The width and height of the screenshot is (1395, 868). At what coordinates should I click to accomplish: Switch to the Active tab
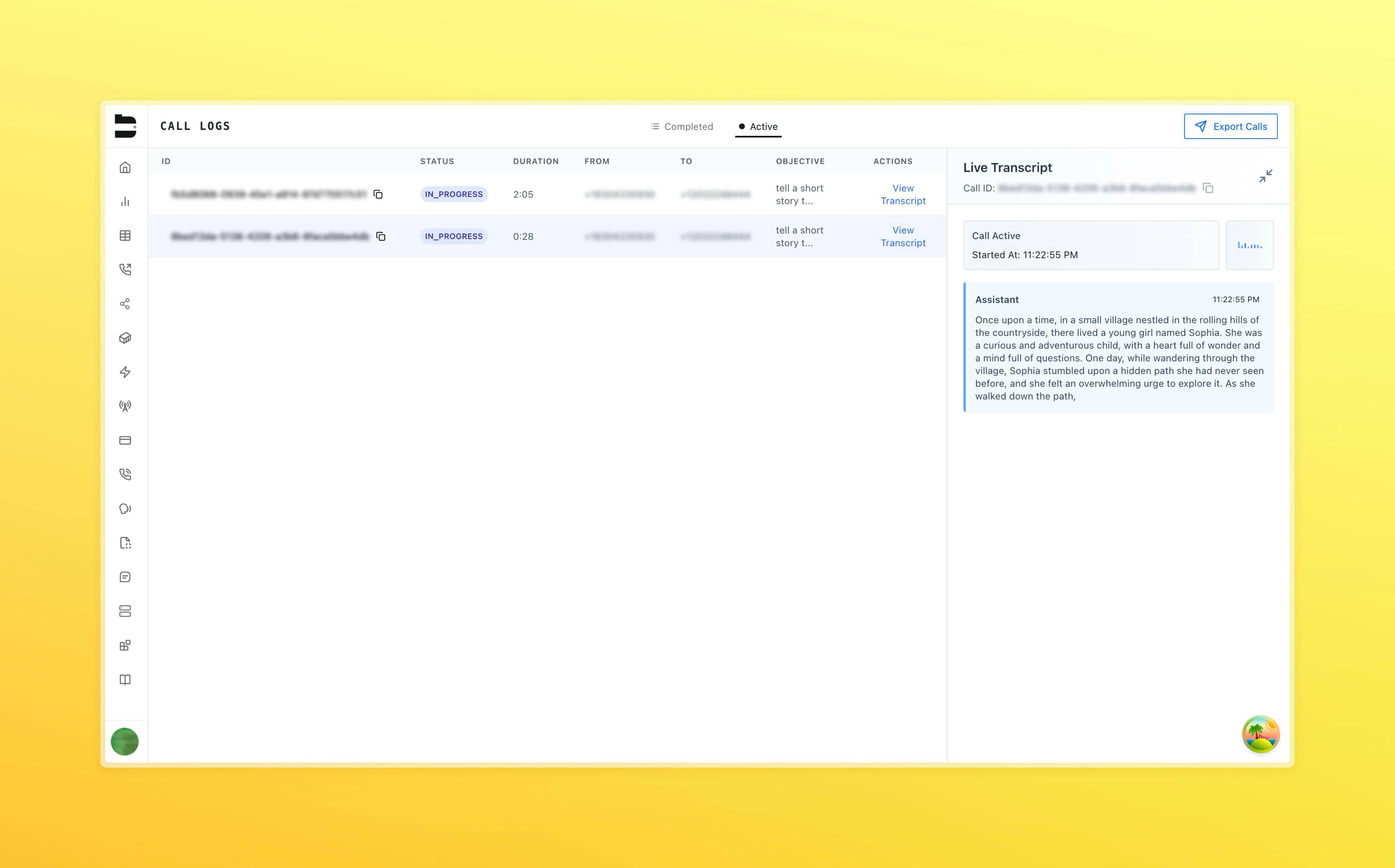click(x=758, y=126)
